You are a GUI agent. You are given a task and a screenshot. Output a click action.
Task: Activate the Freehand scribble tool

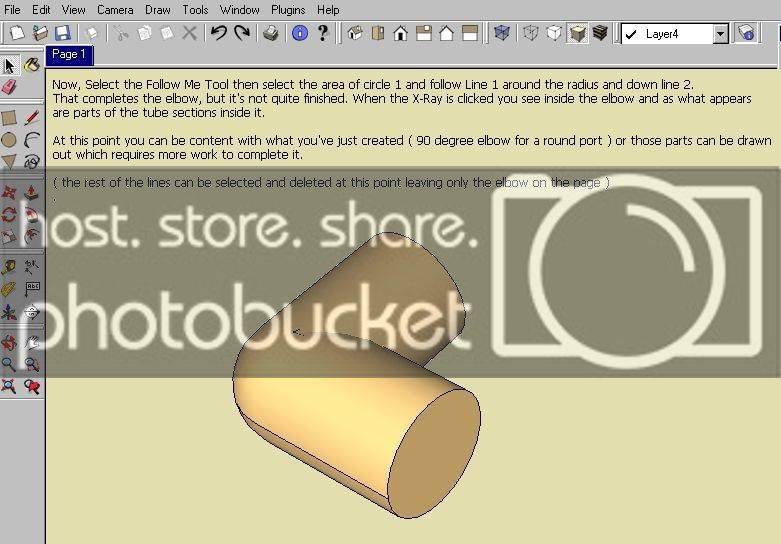coord(32,161)
